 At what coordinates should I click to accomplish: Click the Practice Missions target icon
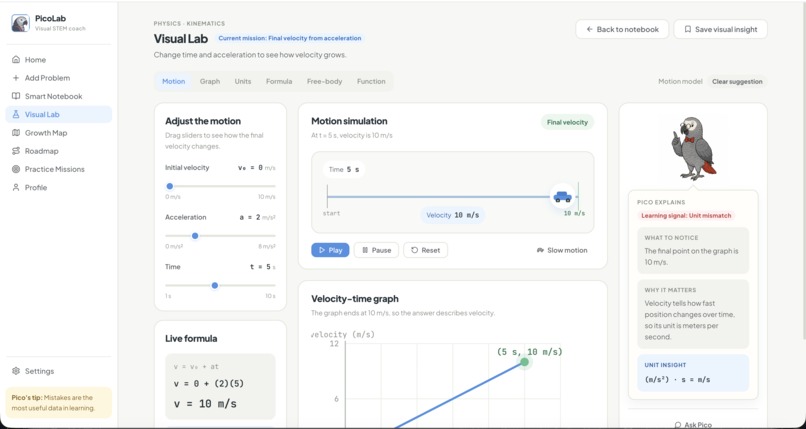16,169
